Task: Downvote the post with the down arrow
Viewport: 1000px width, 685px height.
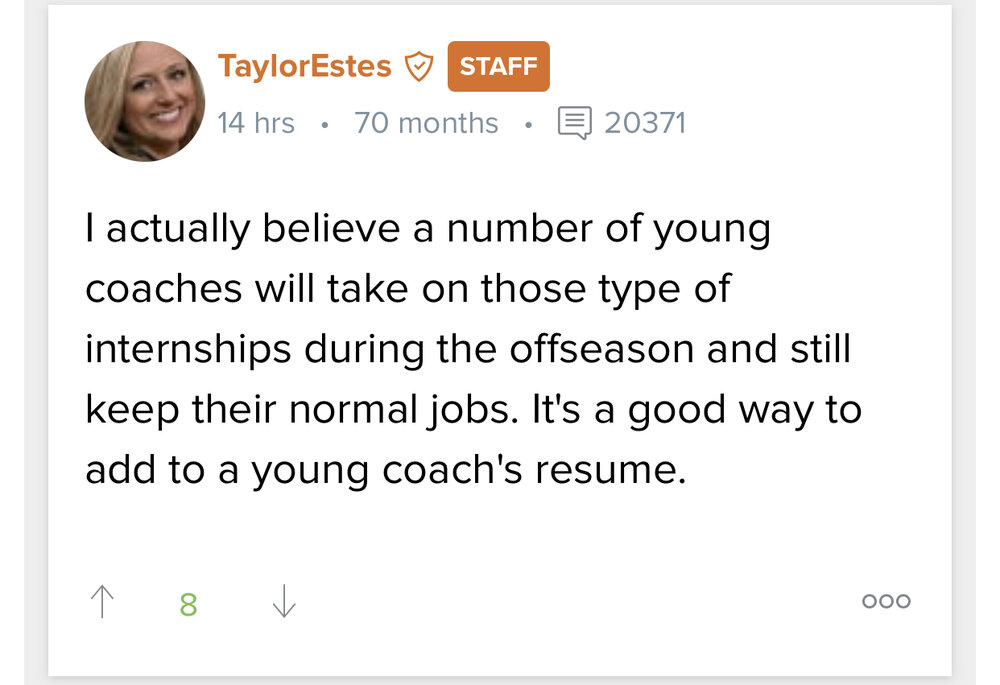Action: pos(284,602)
